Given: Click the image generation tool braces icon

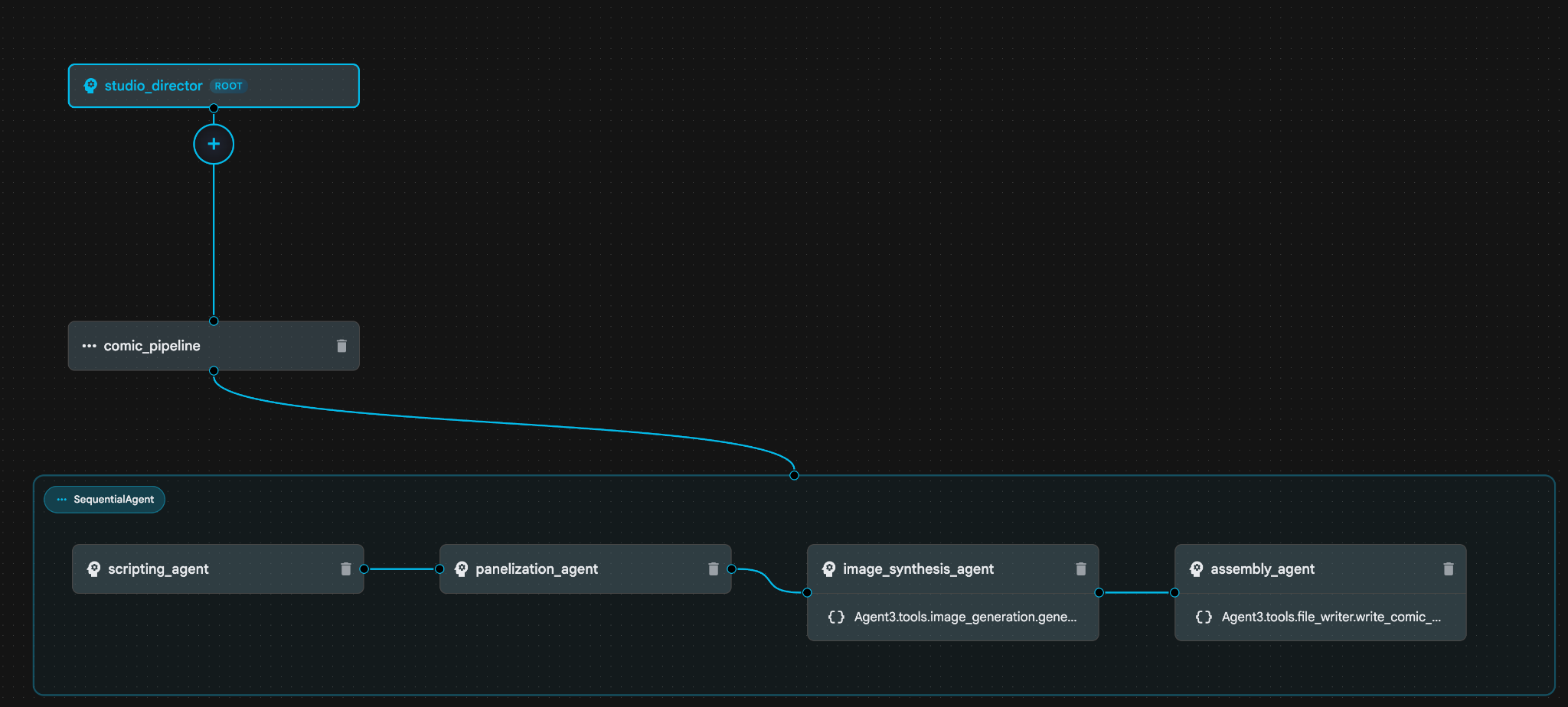Looking at the screenshot, I should pos(836,617).
